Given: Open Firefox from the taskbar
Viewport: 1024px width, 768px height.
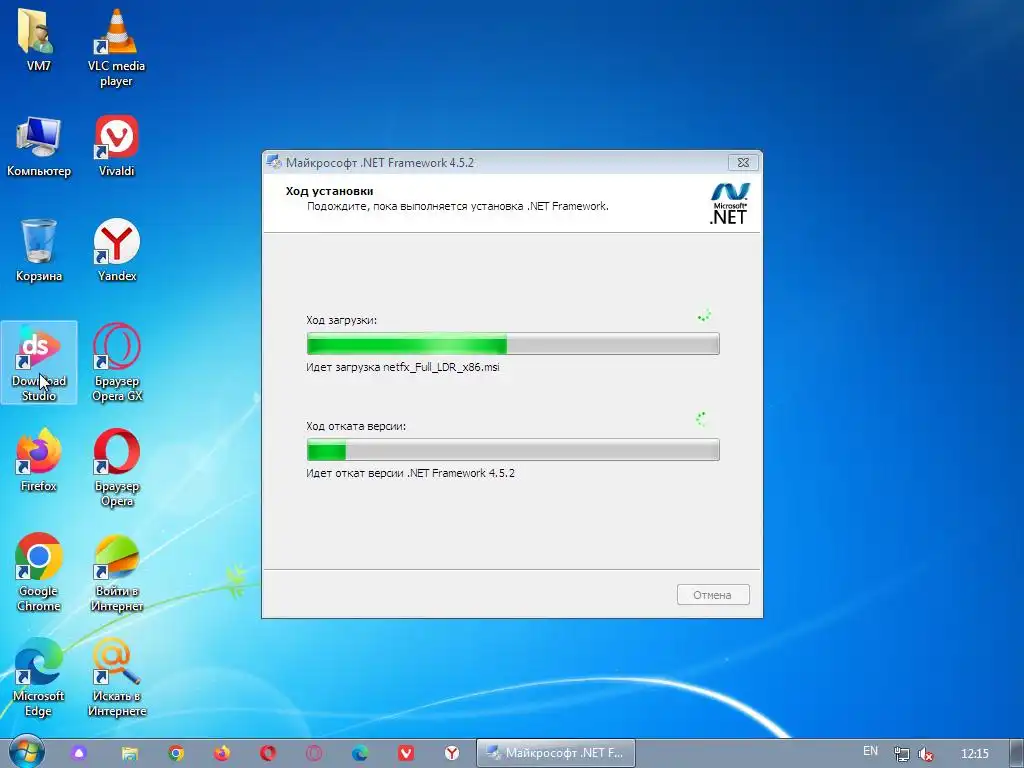Looking at the screenshot, I should (222, 753).
